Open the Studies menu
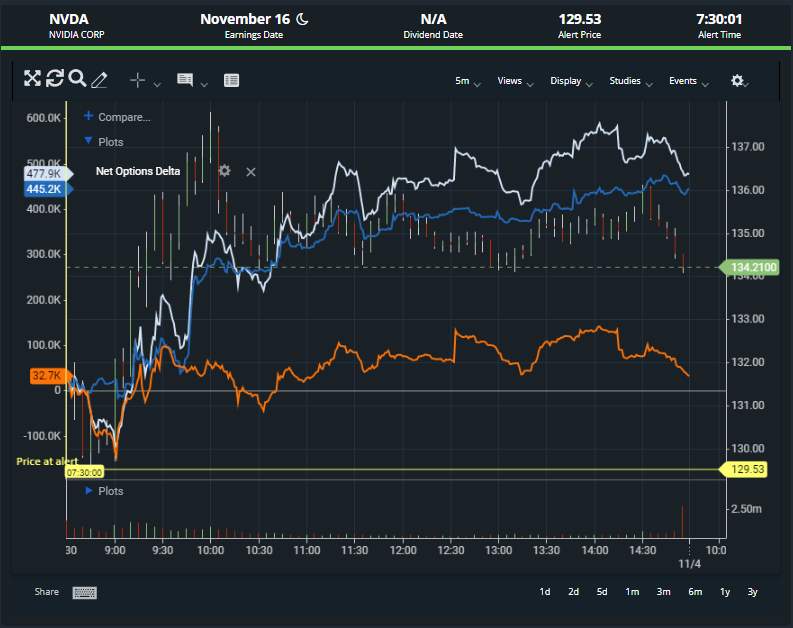Viewport: 793px width, 628px height. tap(631, 81)
